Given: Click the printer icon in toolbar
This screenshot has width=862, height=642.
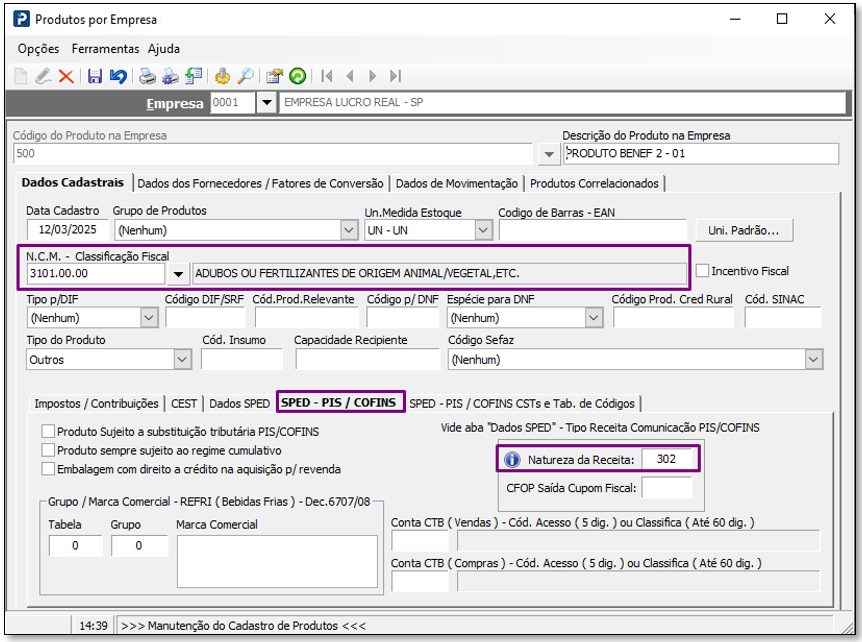Looking at the screenshot, I should [x=147, y=76].
